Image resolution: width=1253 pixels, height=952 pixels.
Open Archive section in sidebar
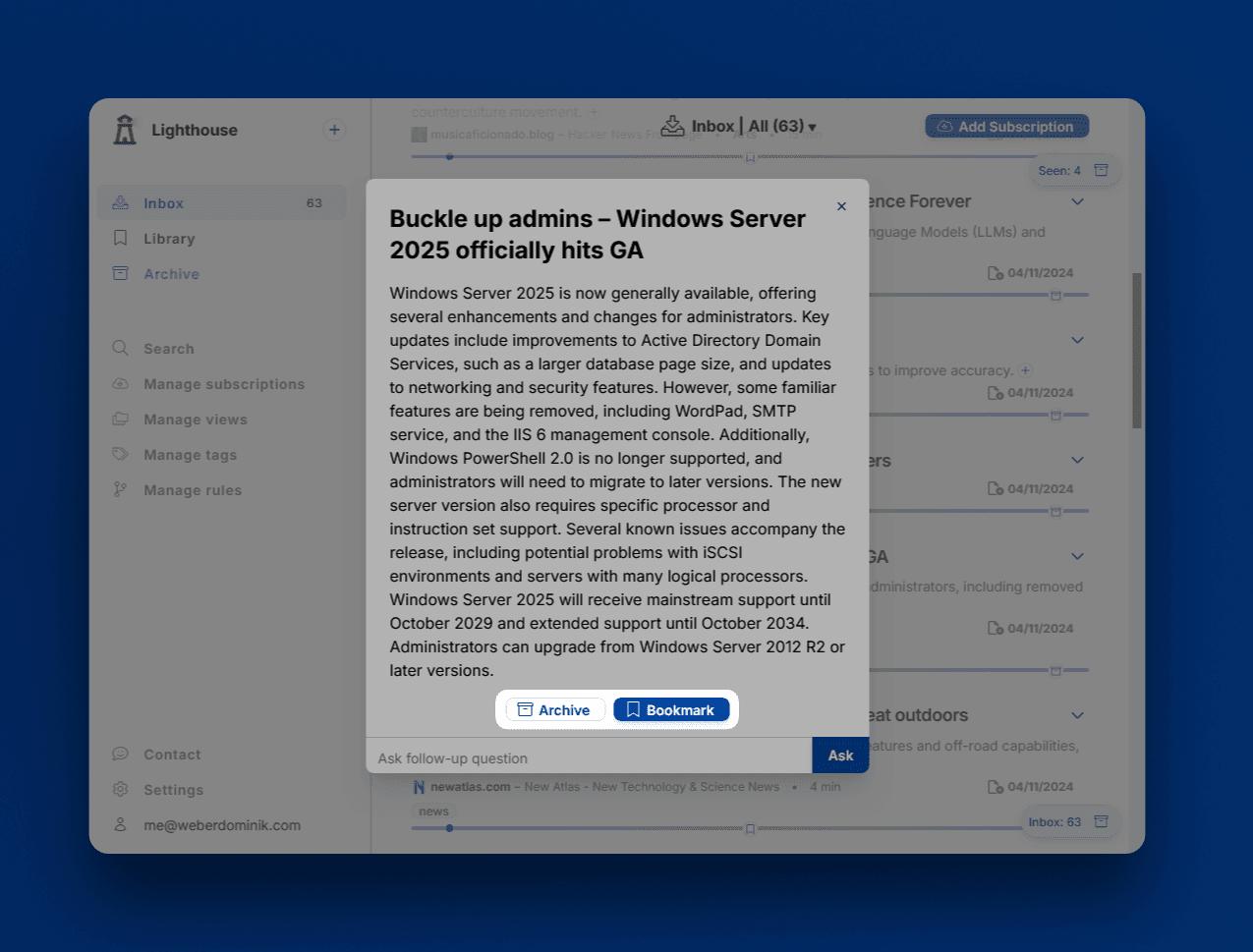[171, 274]
